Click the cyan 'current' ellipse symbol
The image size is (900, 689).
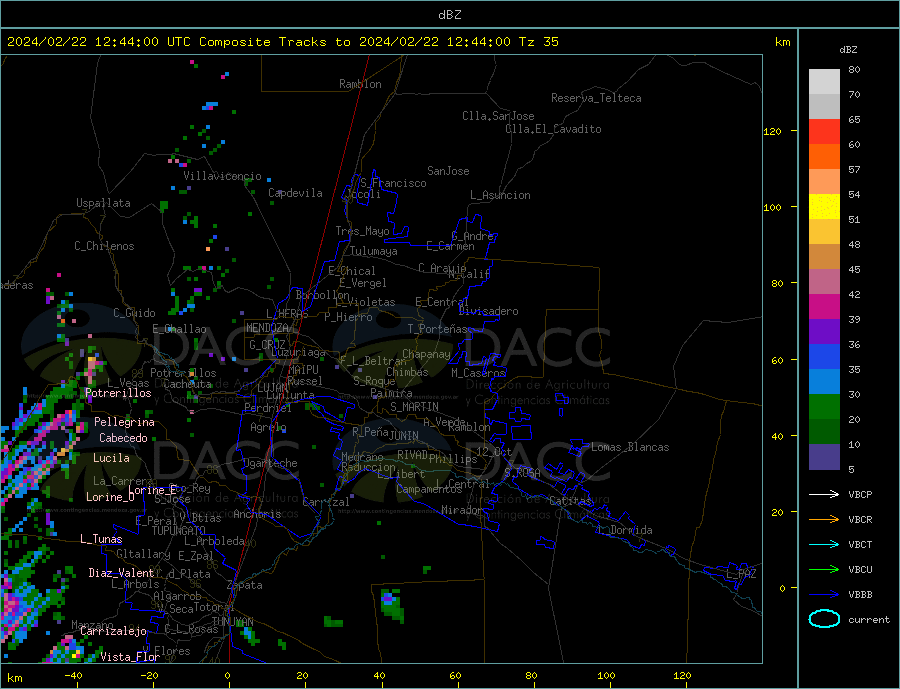click(x=824, y=619)
